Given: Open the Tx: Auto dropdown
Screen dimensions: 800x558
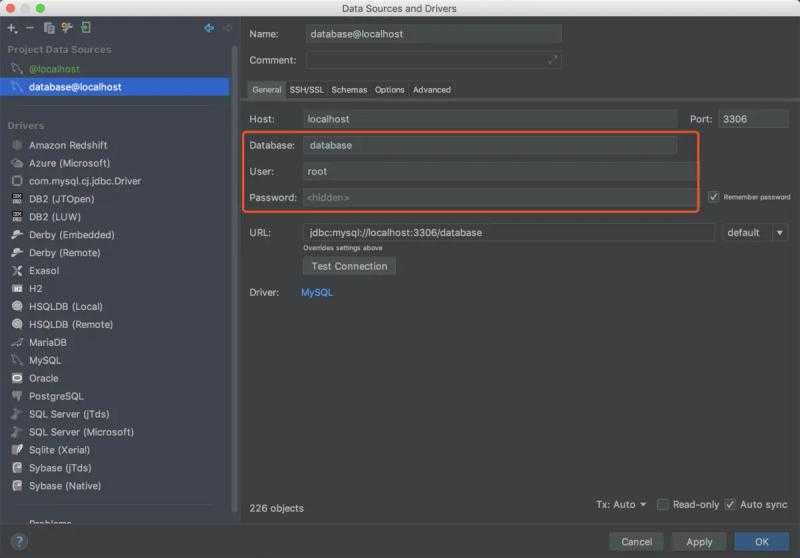Looking at the screenshot, I should [x=621, y=505].
